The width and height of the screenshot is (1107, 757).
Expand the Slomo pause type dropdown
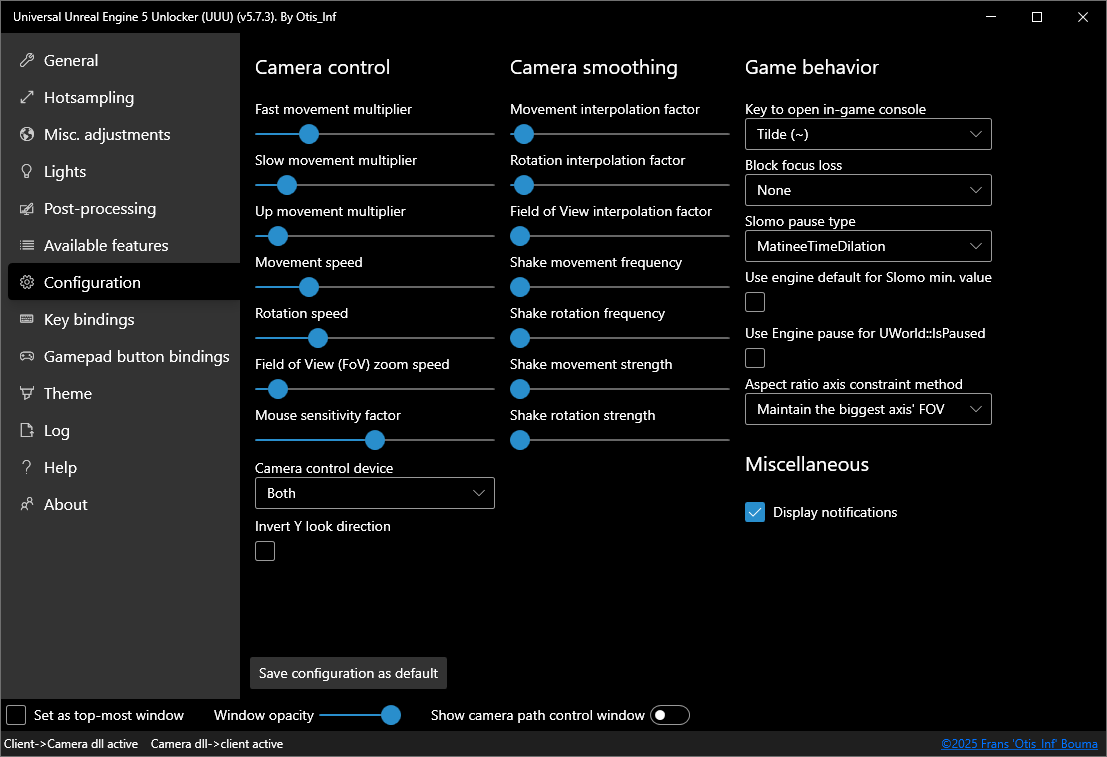click(868, 246)
